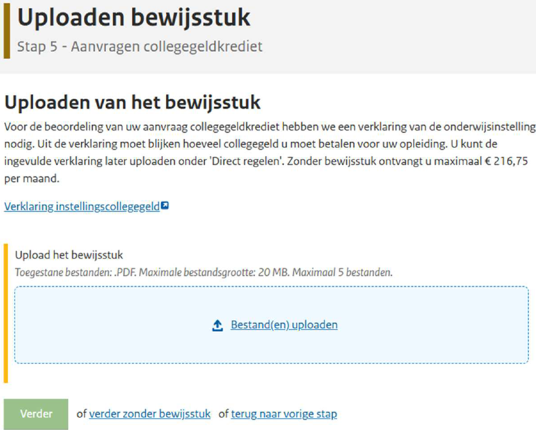Click the upload arrow icon

(217, 325)
